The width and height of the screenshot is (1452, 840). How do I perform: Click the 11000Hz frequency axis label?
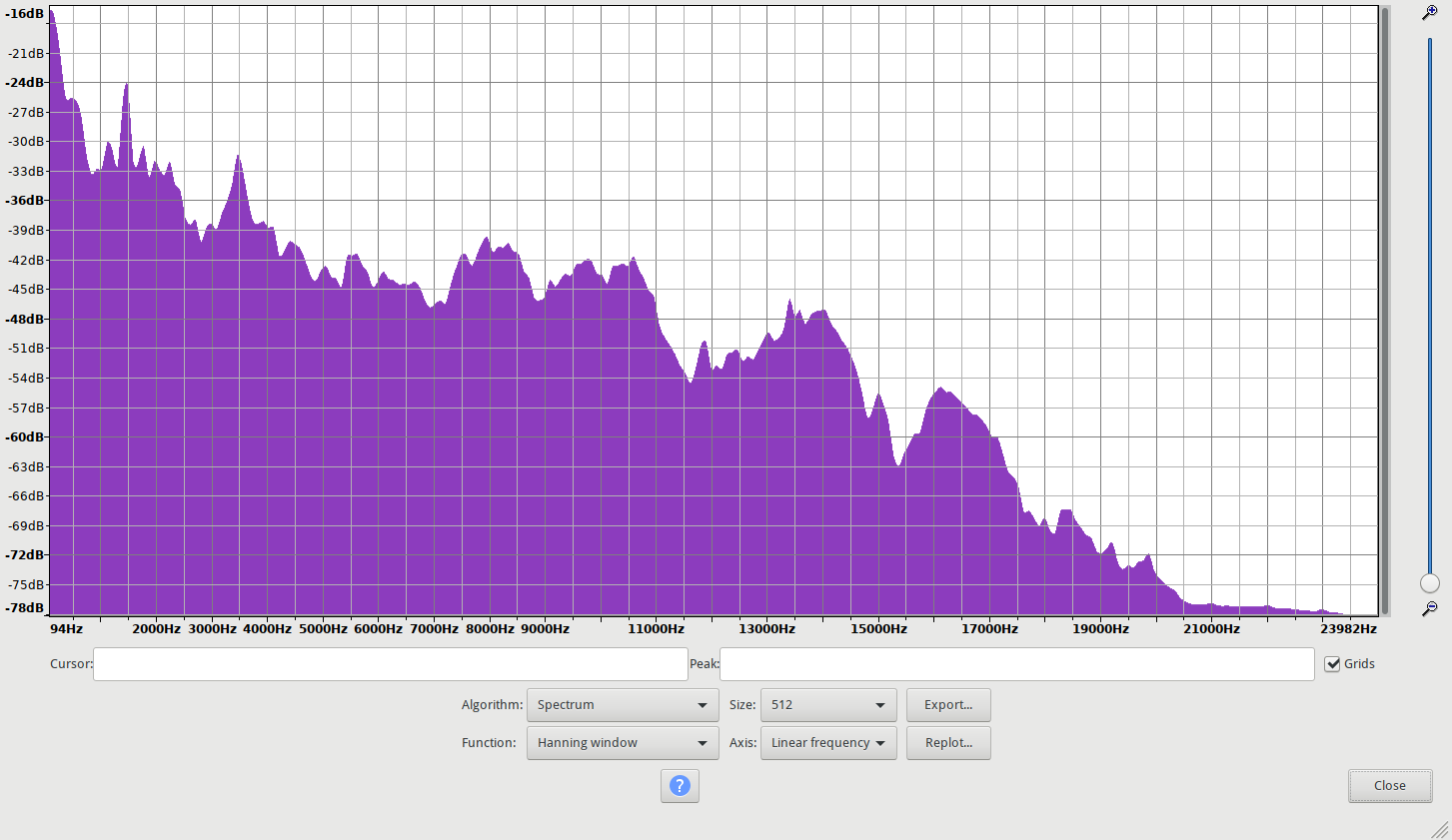tap(657, 629)
